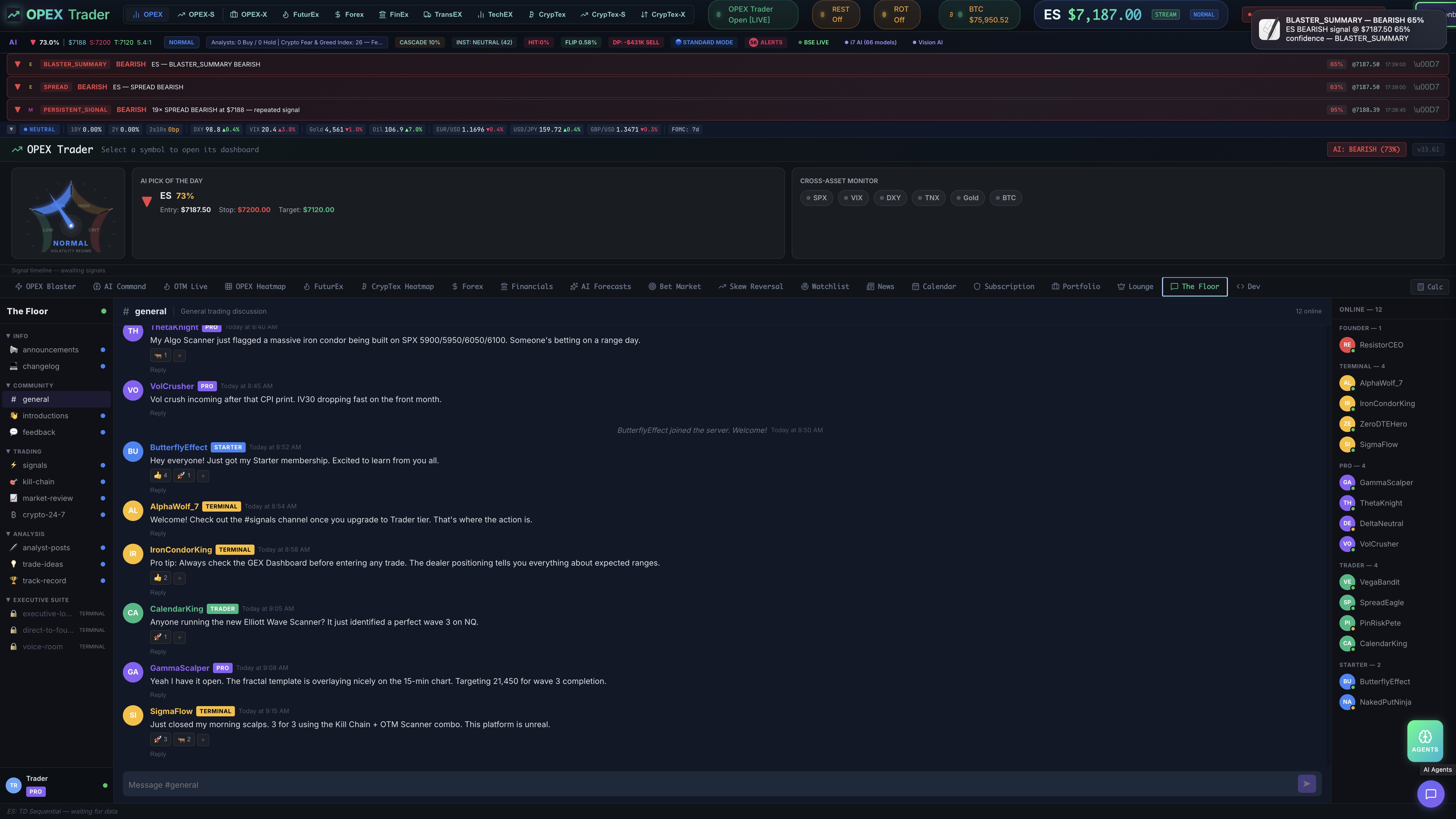Toggle the BTC chip in Cross-Asset Monitor
Viewport: 1456px width, 819px height.
[x=1006, y=198]
